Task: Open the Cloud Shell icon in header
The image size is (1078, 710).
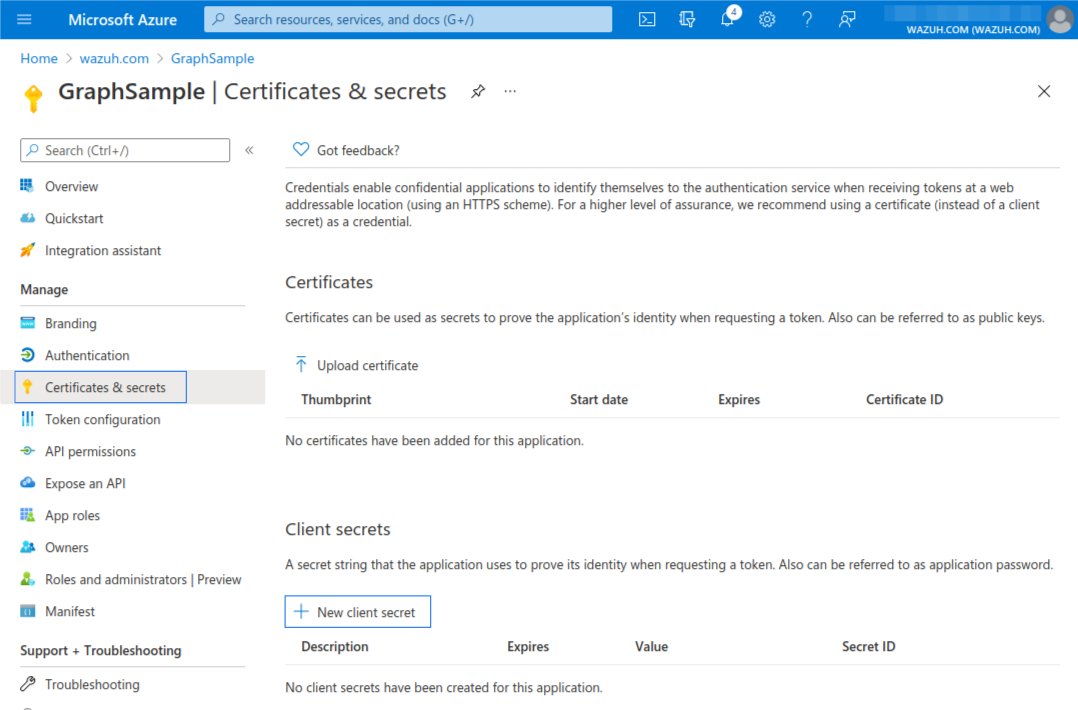Action: click(x=647, y=19)
